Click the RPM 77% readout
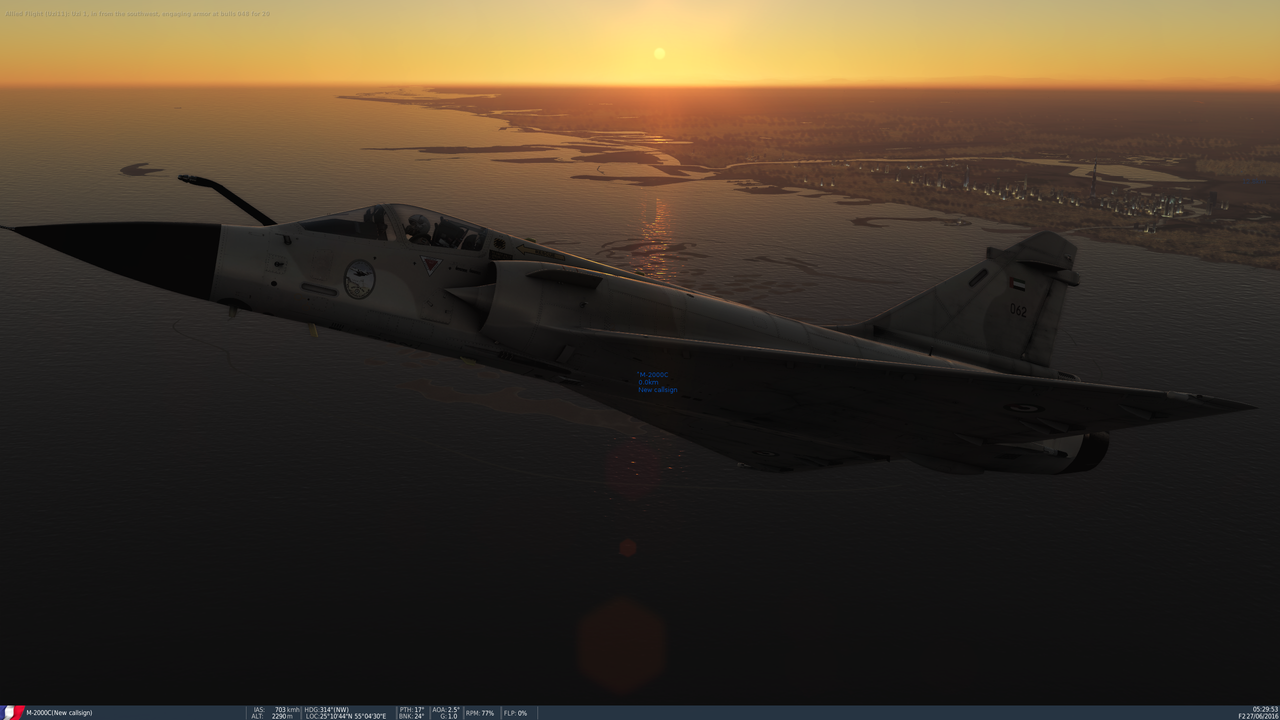Viewport: 1280px width, 720px height. [x=480, y=713]
